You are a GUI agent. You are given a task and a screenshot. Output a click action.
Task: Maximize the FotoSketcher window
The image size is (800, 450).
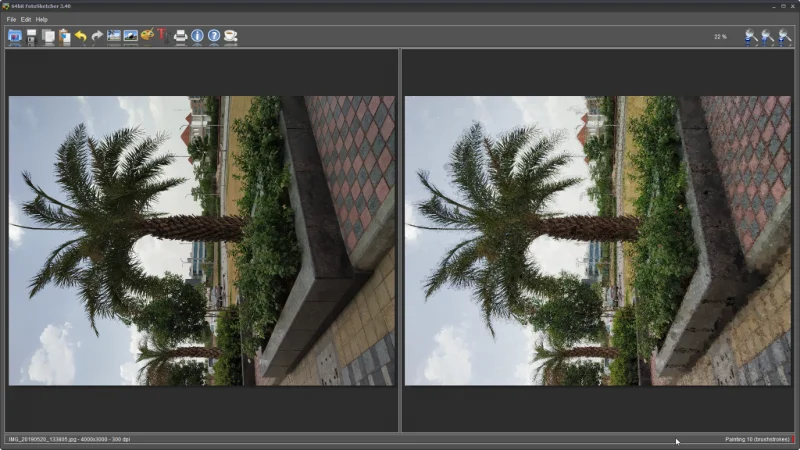coord(784,6)
